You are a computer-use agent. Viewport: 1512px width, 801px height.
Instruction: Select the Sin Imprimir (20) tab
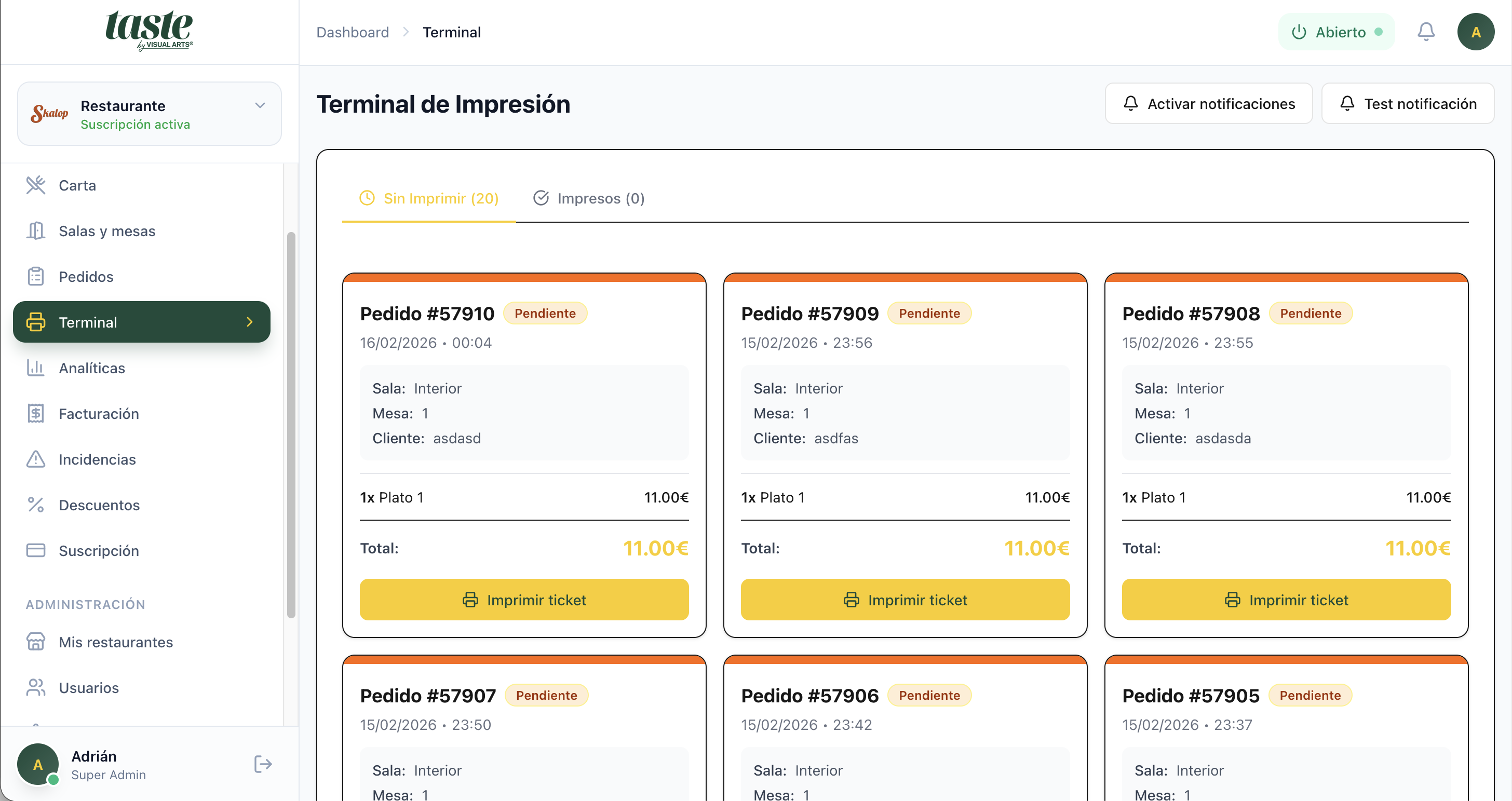429,198
